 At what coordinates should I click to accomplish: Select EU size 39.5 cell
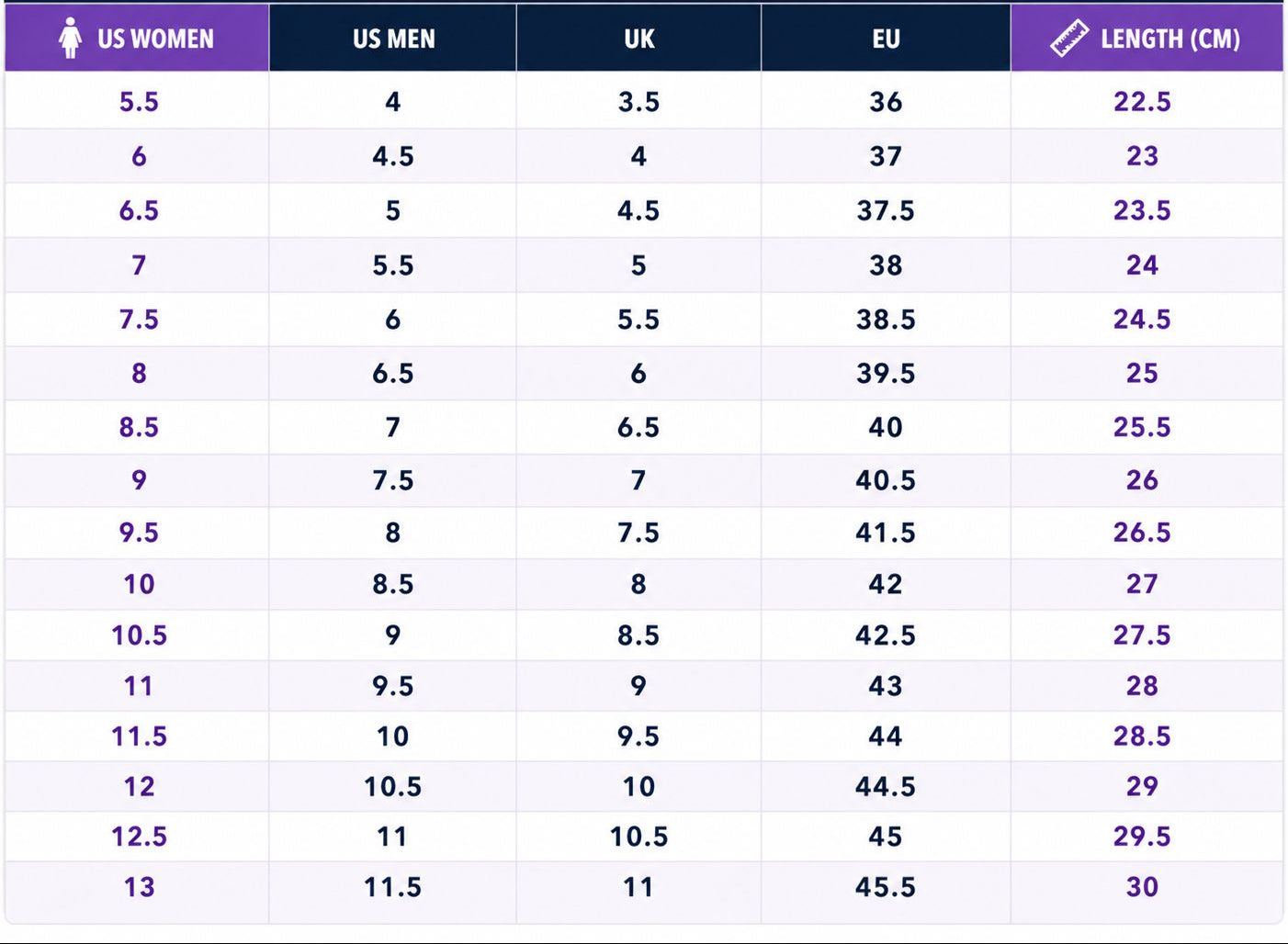[x=886, y=374]
